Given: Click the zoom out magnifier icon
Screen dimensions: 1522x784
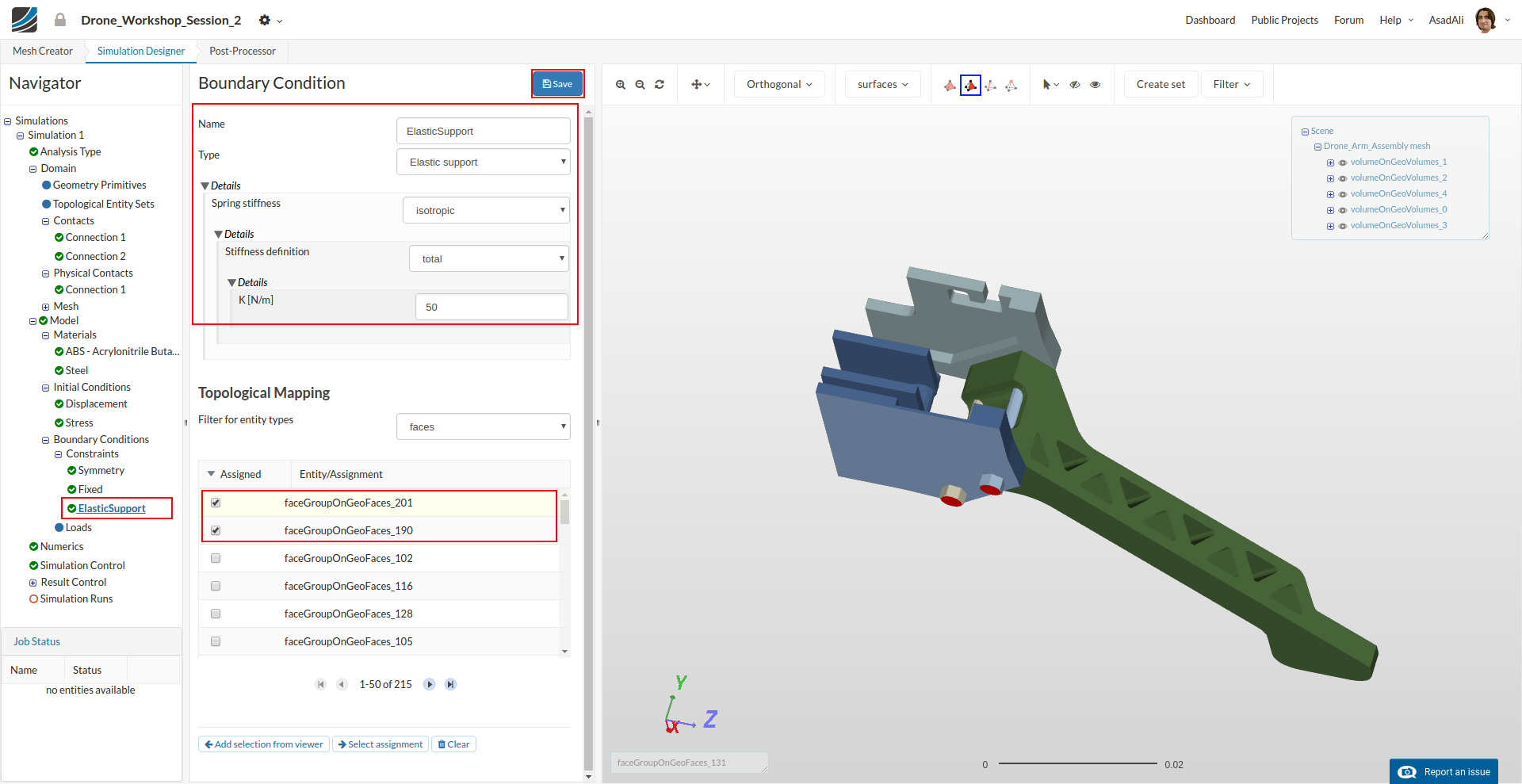Looking at the screenshot, I should tap(640, 85).
